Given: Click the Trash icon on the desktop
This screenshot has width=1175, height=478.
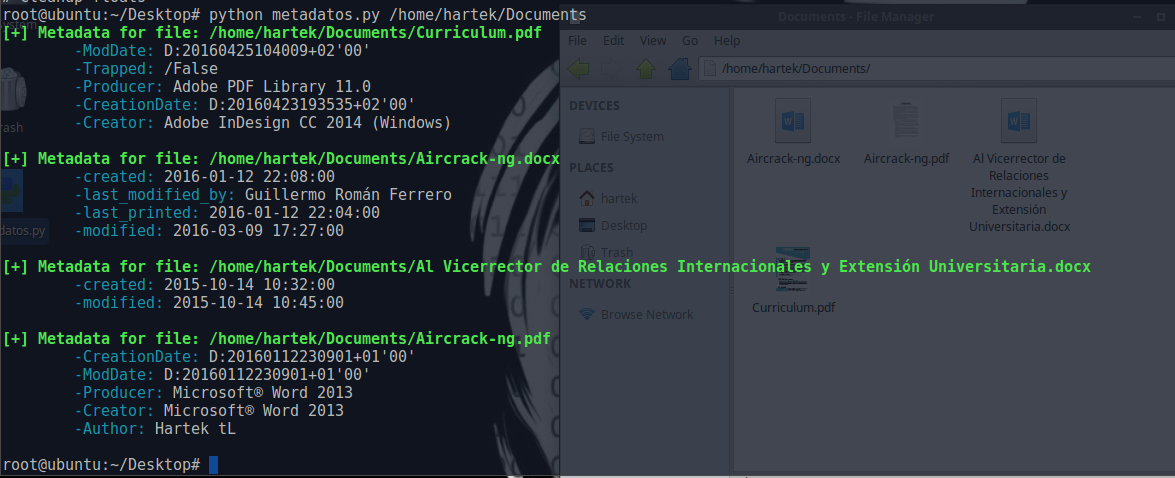Looking at the screenshot, I should [x=12, y=90].
